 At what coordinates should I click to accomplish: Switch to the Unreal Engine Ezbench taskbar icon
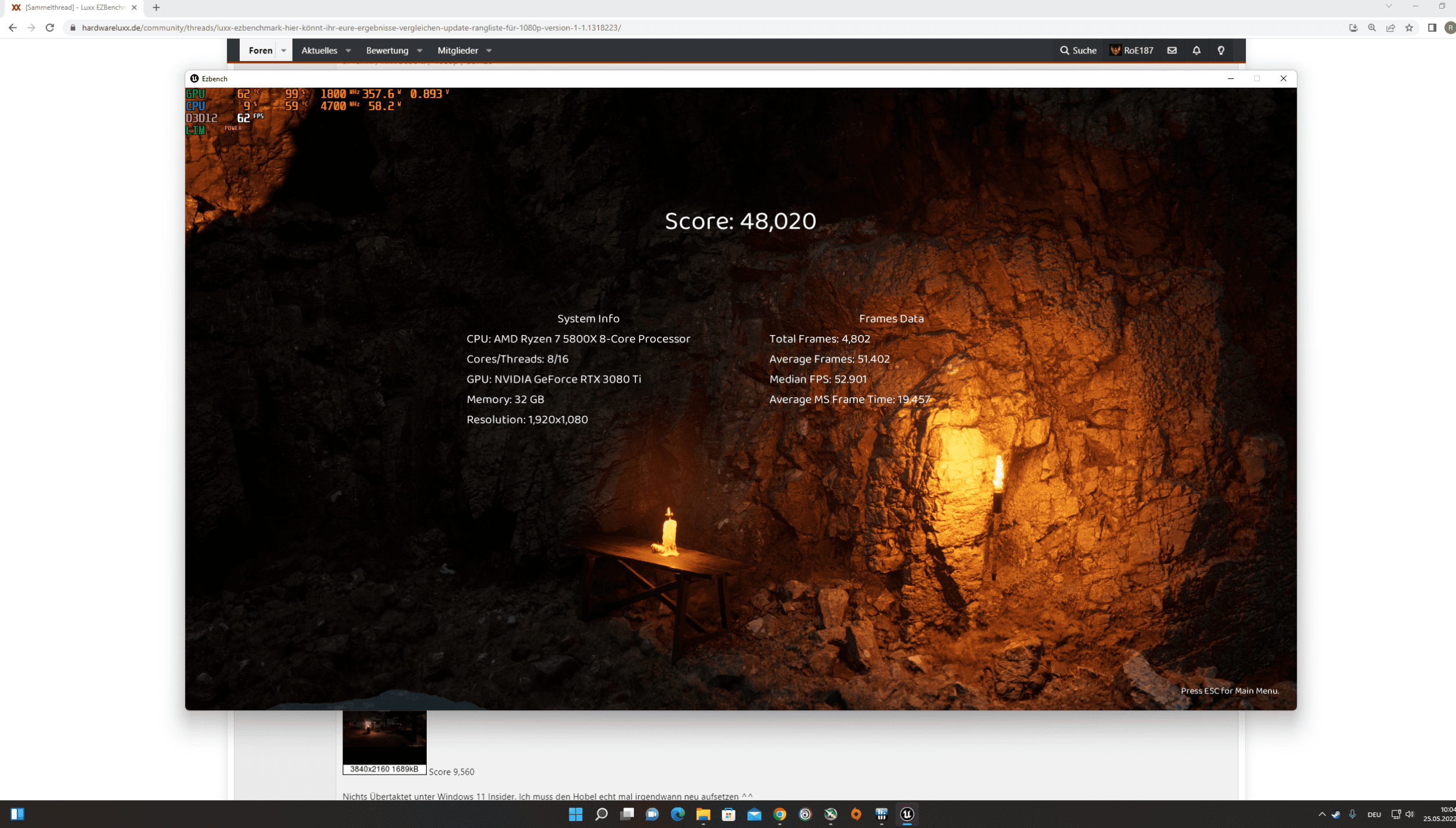point(907,815)
